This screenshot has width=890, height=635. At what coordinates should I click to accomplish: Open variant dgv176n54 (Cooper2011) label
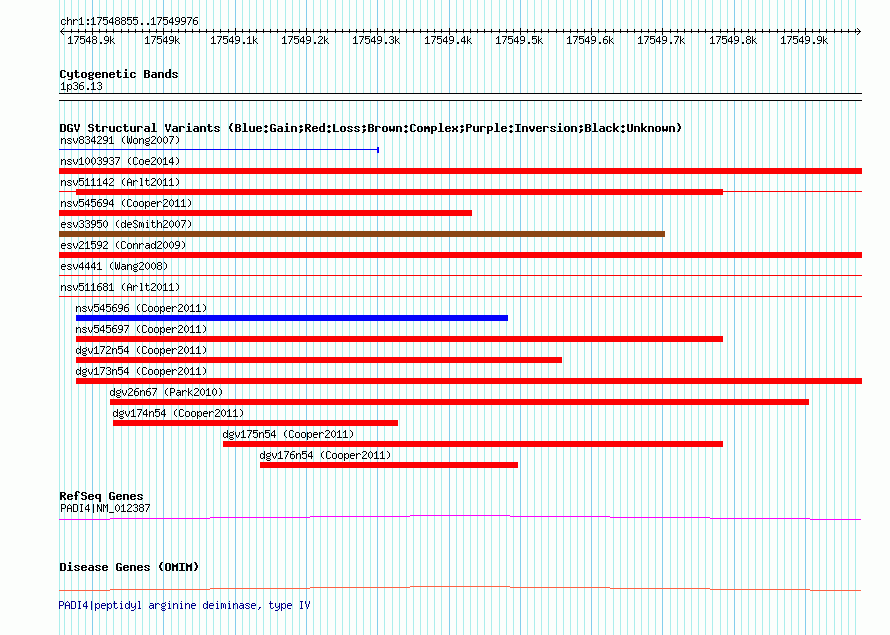point(325,455)
